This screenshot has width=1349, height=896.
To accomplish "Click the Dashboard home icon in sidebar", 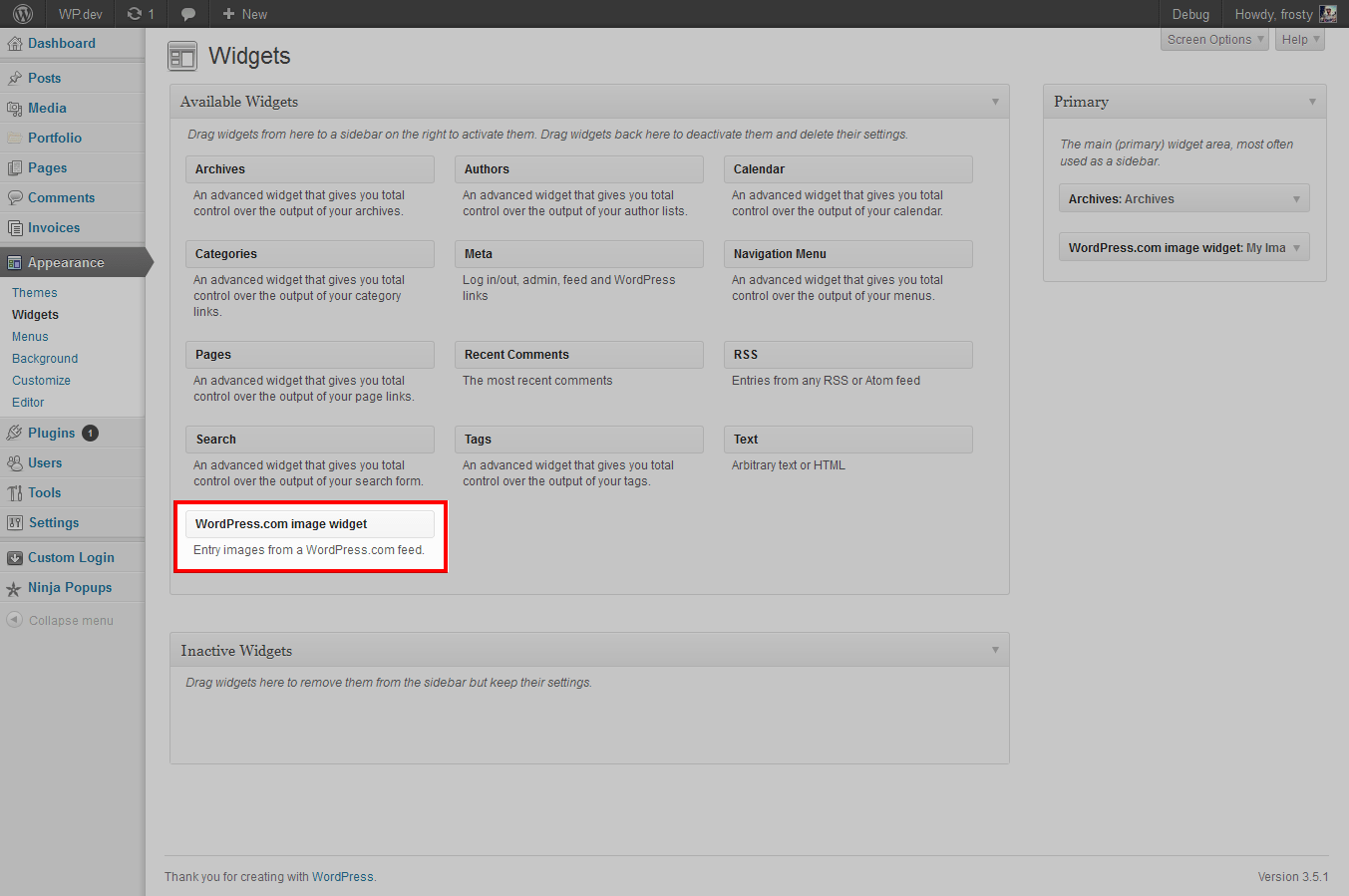I will 14,44.
